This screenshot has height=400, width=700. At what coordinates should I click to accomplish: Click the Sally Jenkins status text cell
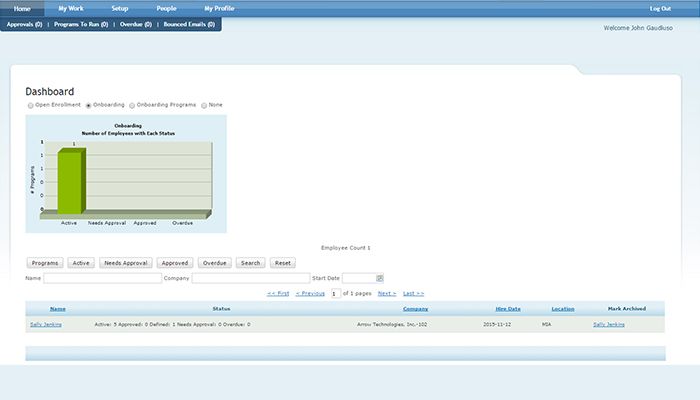click(172, 325)
